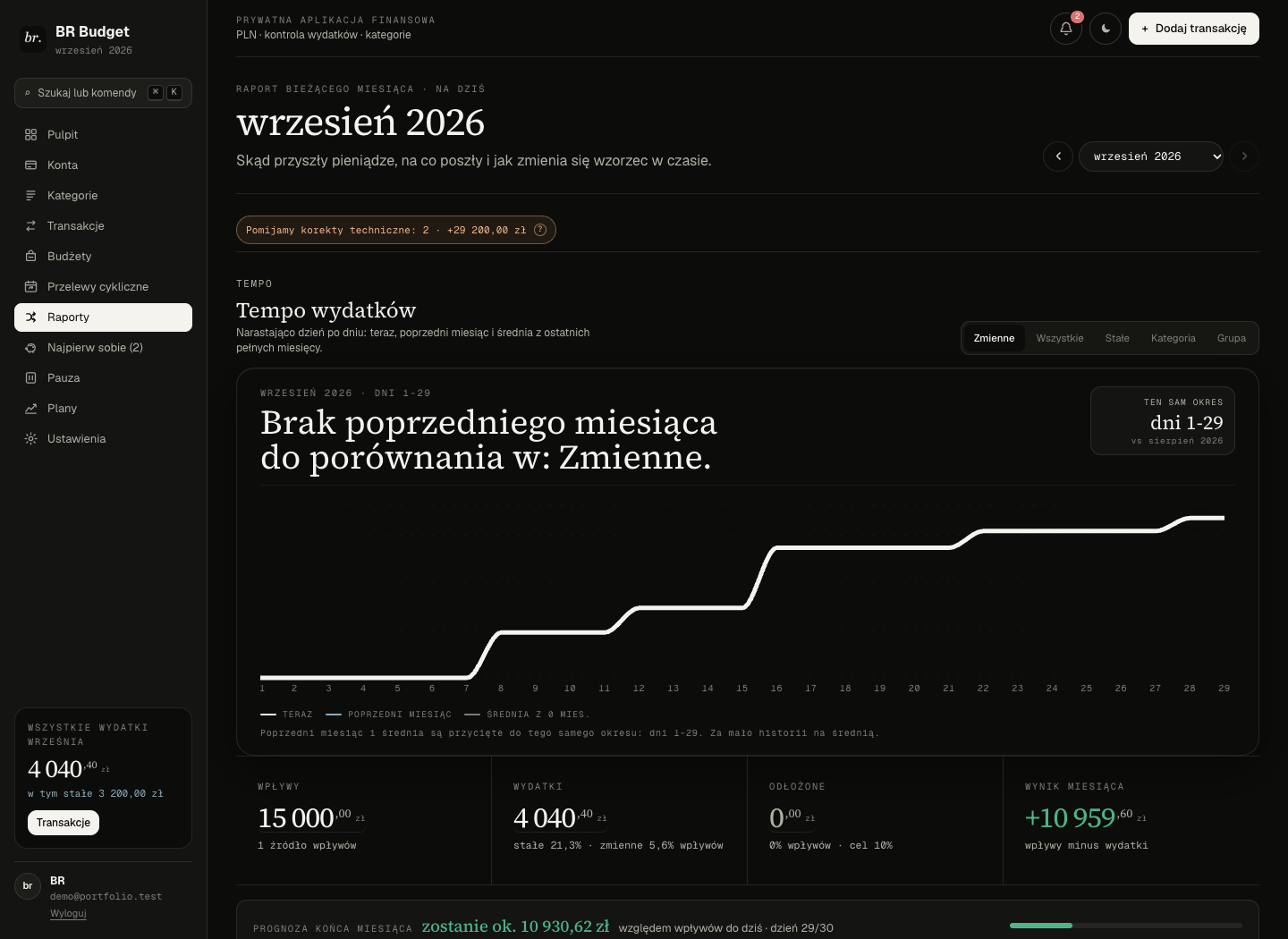Click the Konta card icon

click(30, 165)
